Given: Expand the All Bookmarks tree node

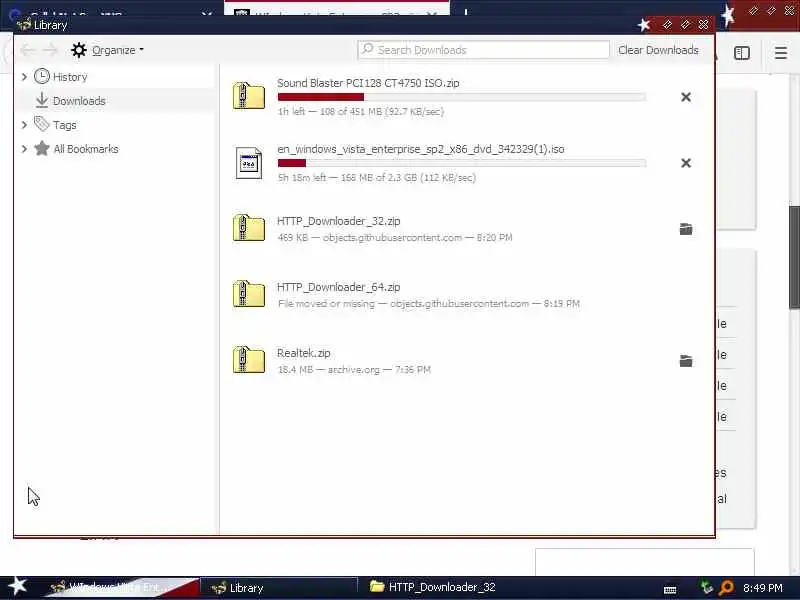Looking at the screenshot, I should click(x=24, y=149).
